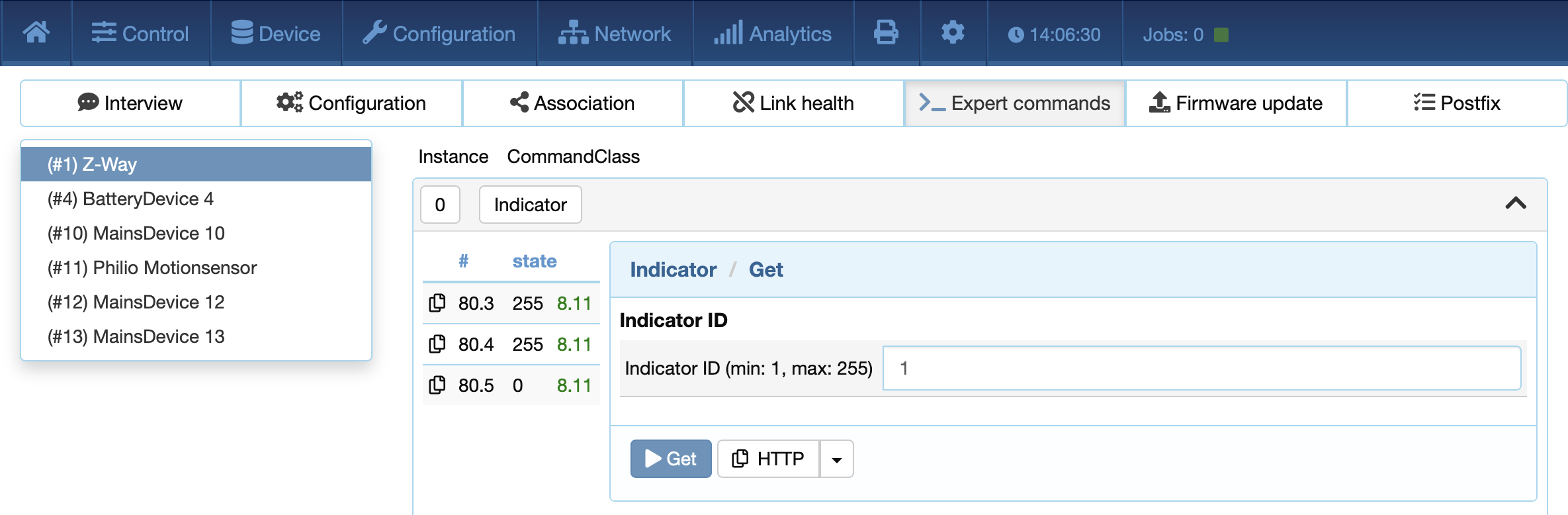Select device (#4) BatteryDevice 4
The height and width of the screenshot is (515, 1568).
[x=196, y=199]
